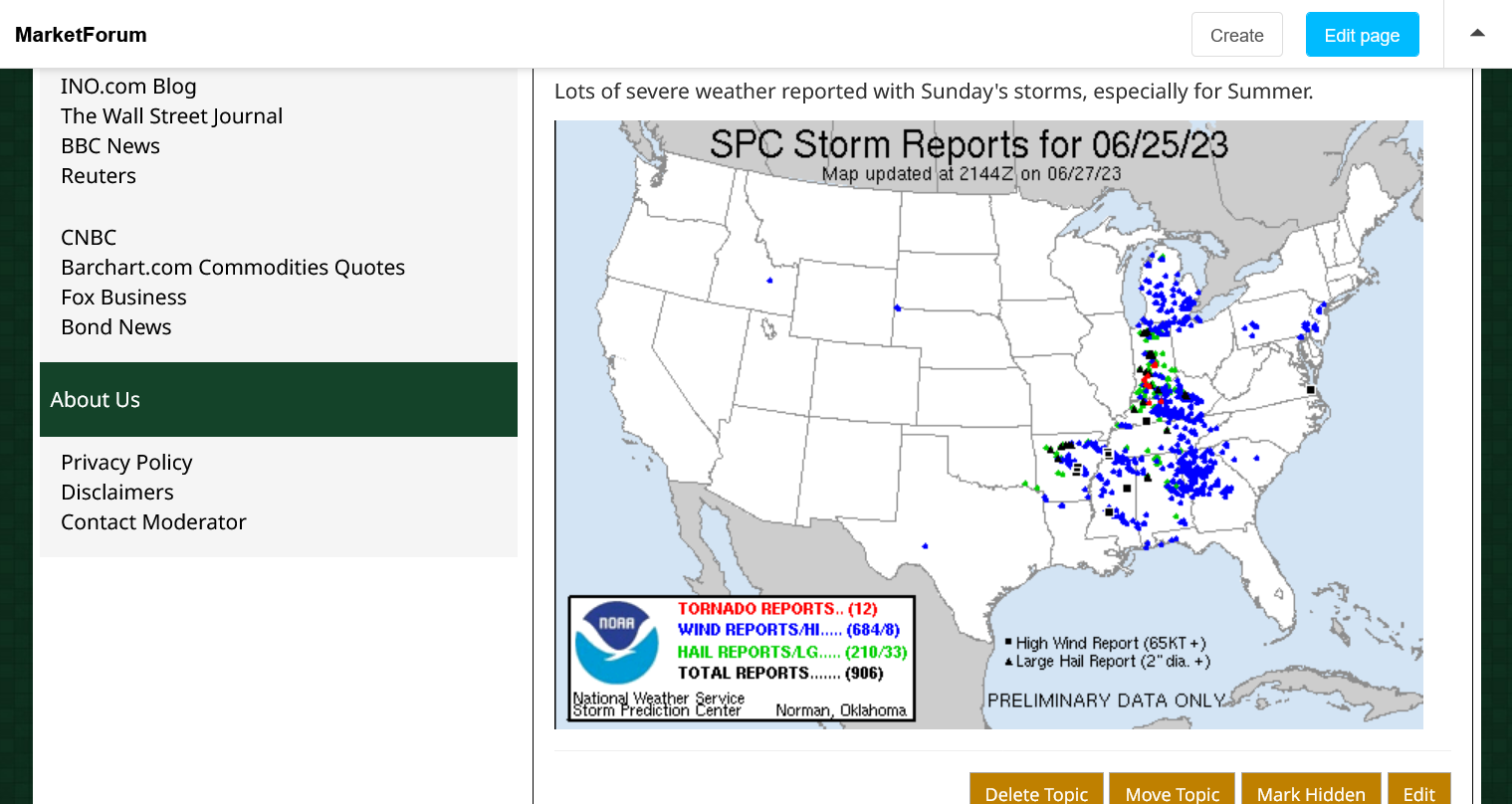This screenshot has height=804, width=1512.
Task: Click the Edit page button
Action: [x=1362, y=35]
